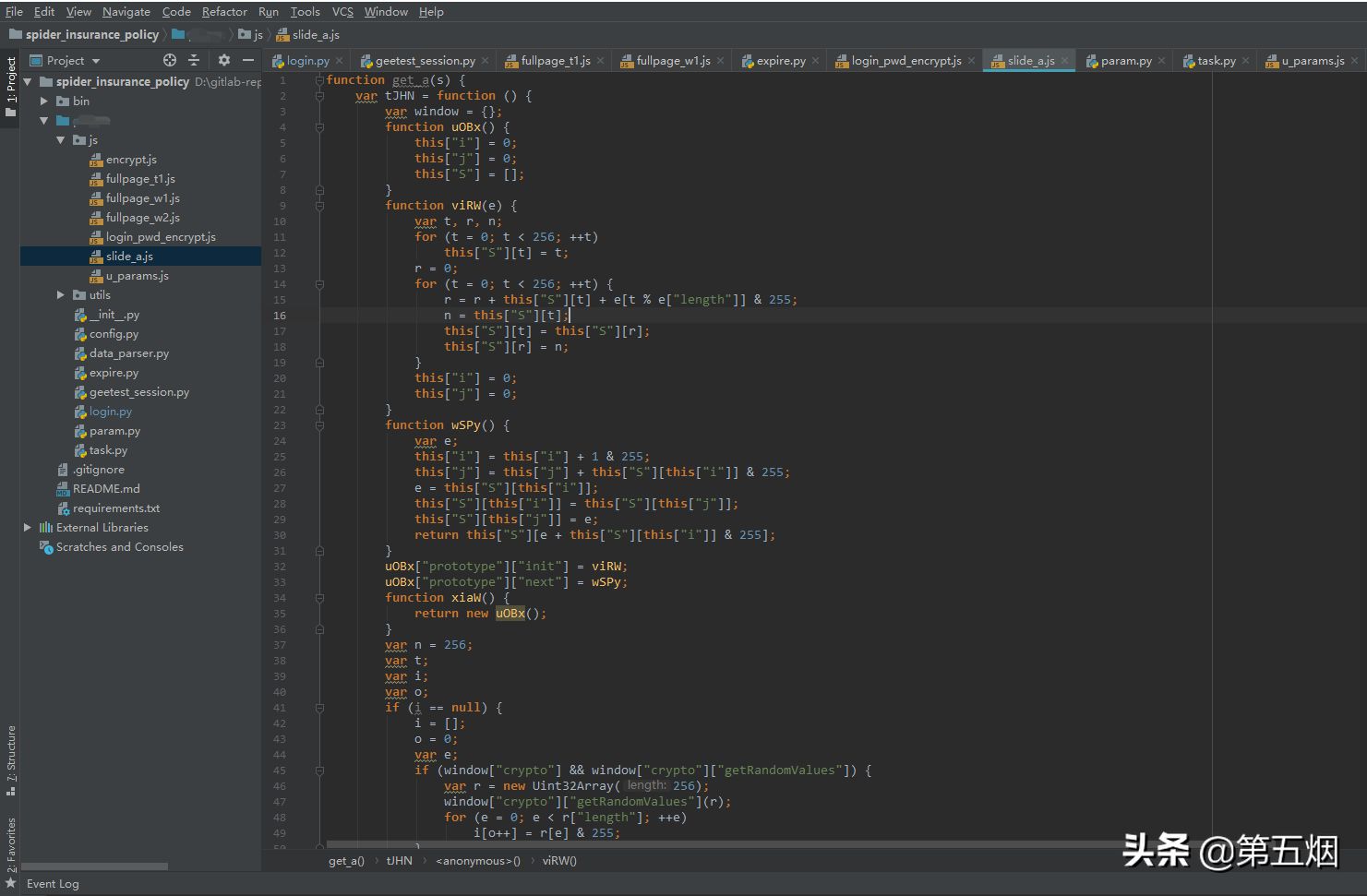Select u_params.js in project tree
The image size is (1367, 896).
tap(128, 275)
